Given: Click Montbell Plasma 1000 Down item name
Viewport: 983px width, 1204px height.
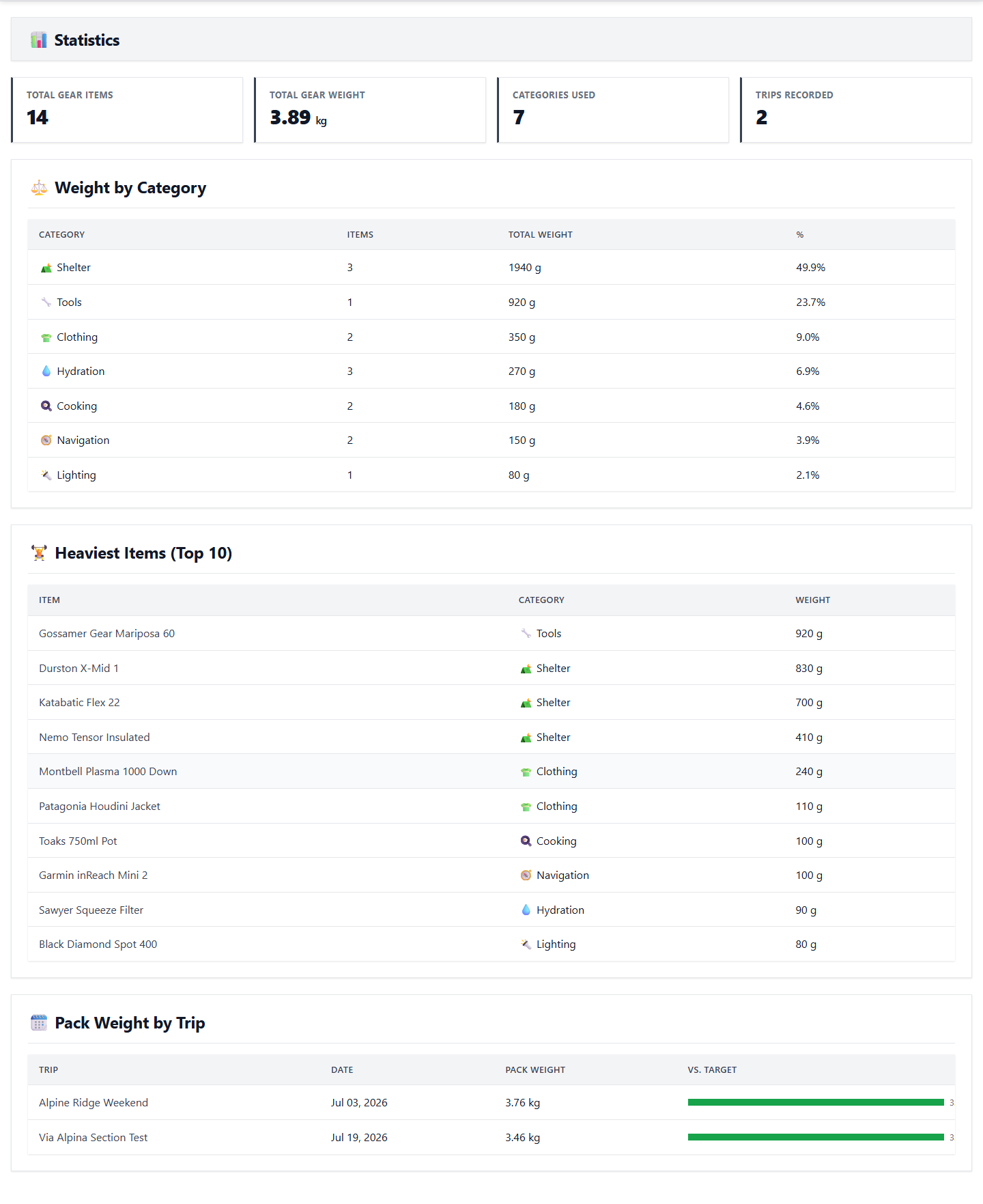Looking at the screenshot, I should (108, 772).
